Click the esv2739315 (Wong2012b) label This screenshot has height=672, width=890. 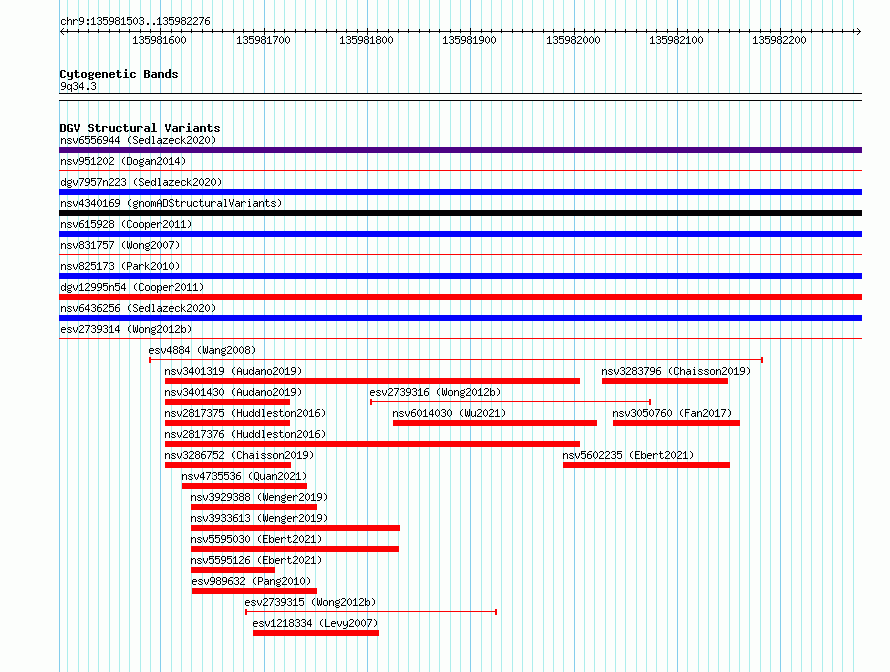click(310, 602)
